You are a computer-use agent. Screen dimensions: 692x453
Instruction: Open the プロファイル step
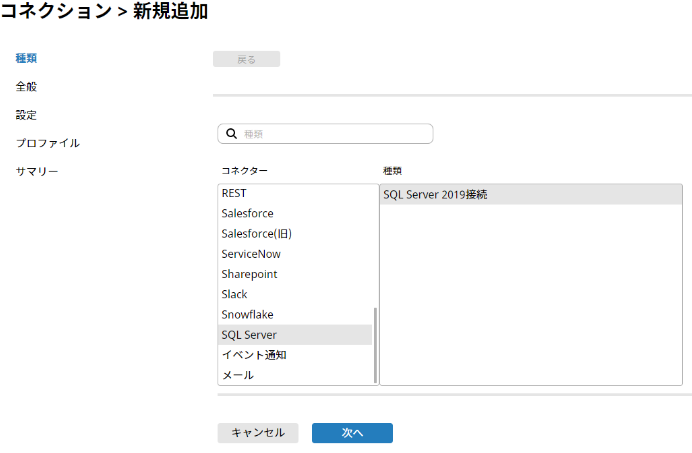coord(48,143)
